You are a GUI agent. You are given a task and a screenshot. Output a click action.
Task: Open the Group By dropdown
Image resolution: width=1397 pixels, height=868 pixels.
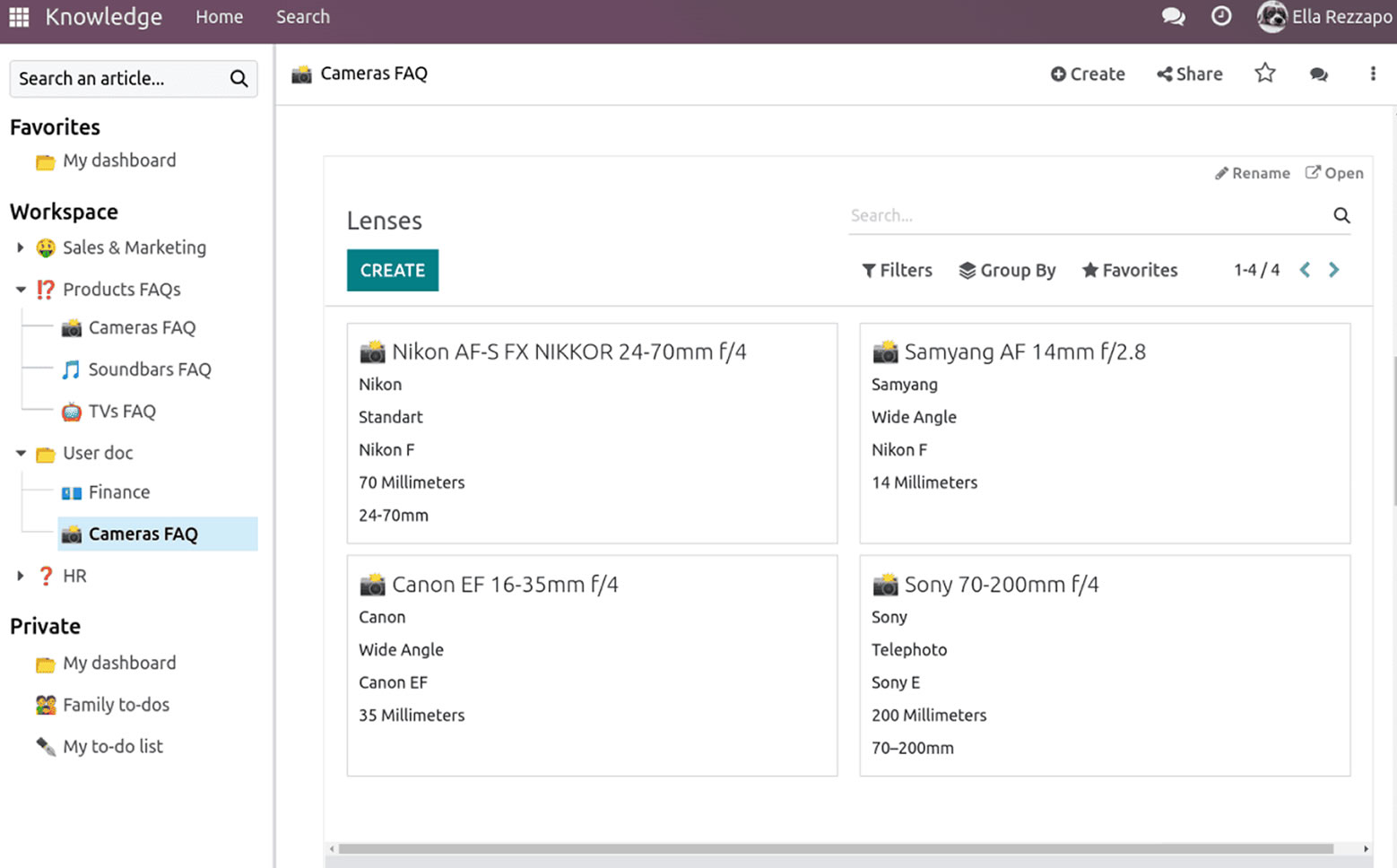(1007, 270)
